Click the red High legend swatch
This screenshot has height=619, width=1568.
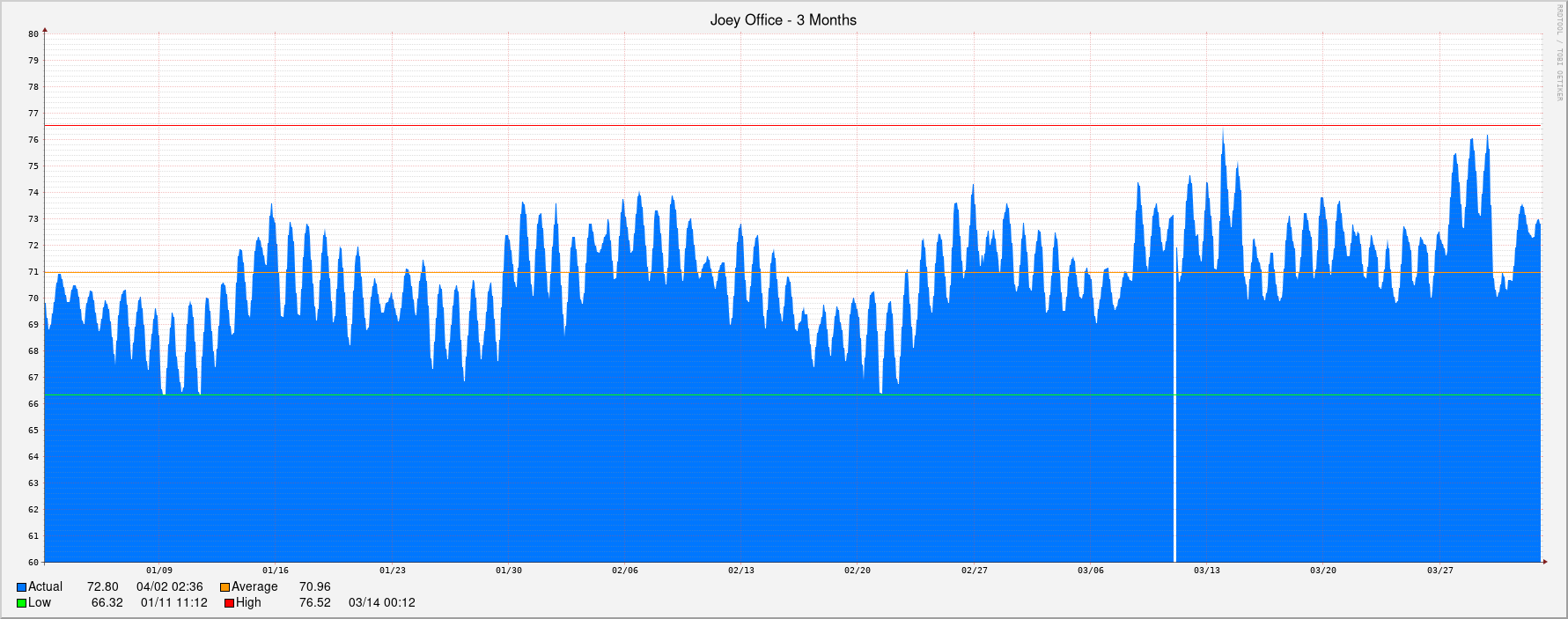point(229,603)
